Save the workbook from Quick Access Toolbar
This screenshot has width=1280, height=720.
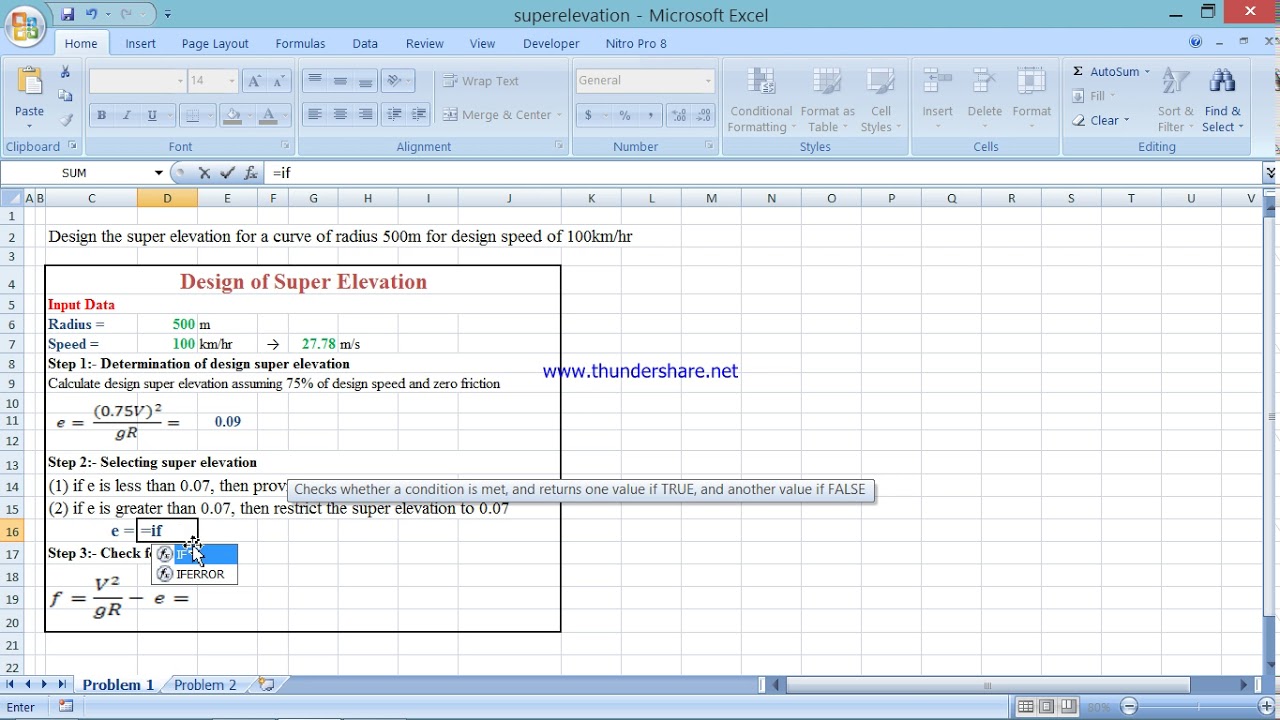coord(68,14)
